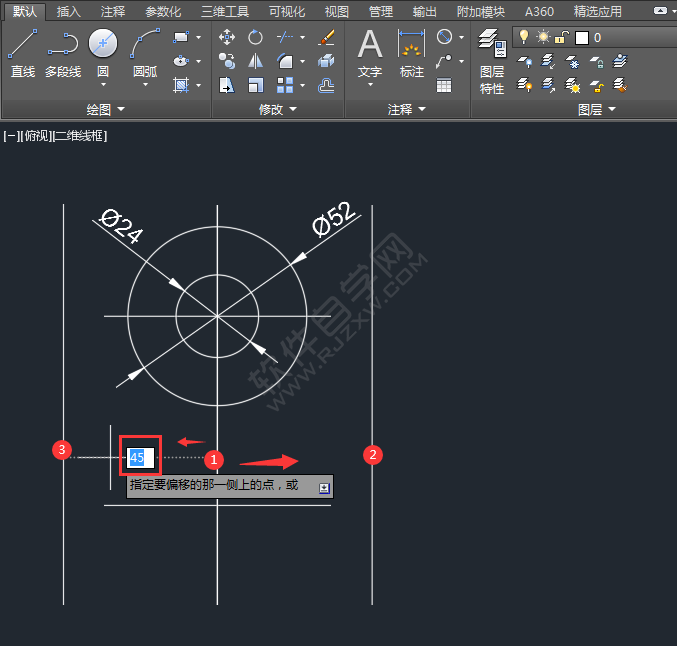The image size is (677, 646).
Task: Toggle the layer lock padlock icon
Action: pos(563,37)
